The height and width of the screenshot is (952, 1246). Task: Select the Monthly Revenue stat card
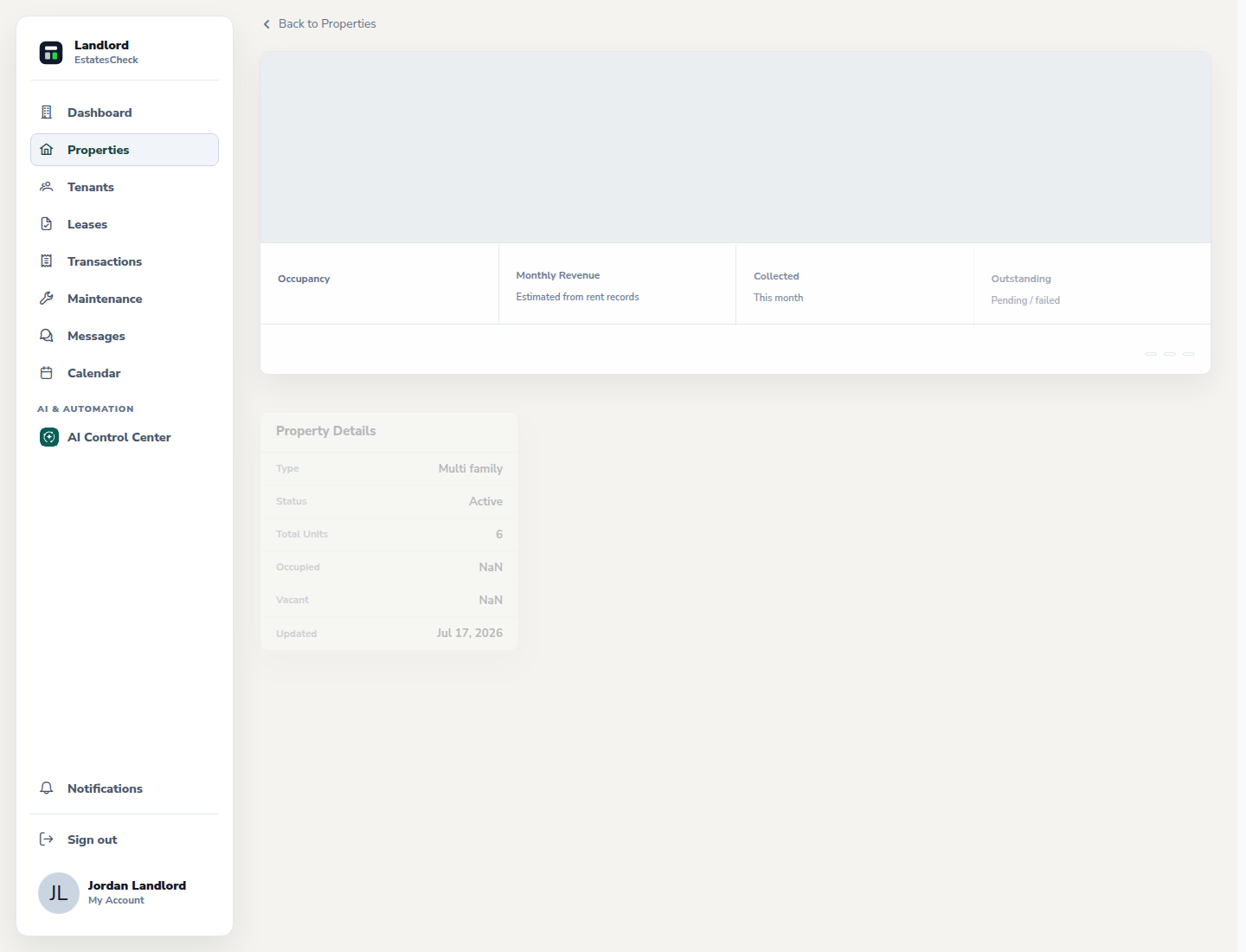tap(617, 284)
